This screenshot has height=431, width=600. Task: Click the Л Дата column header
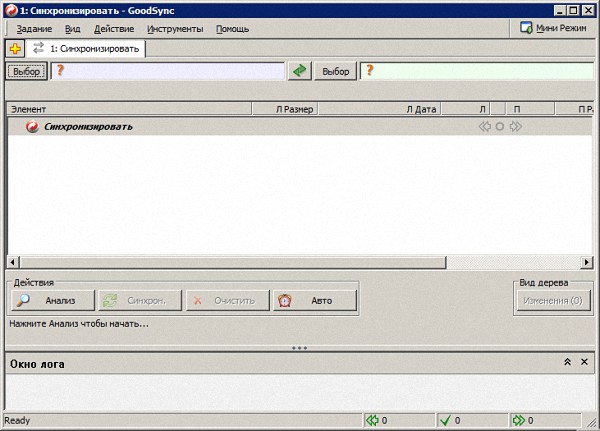tap(380, 109)
